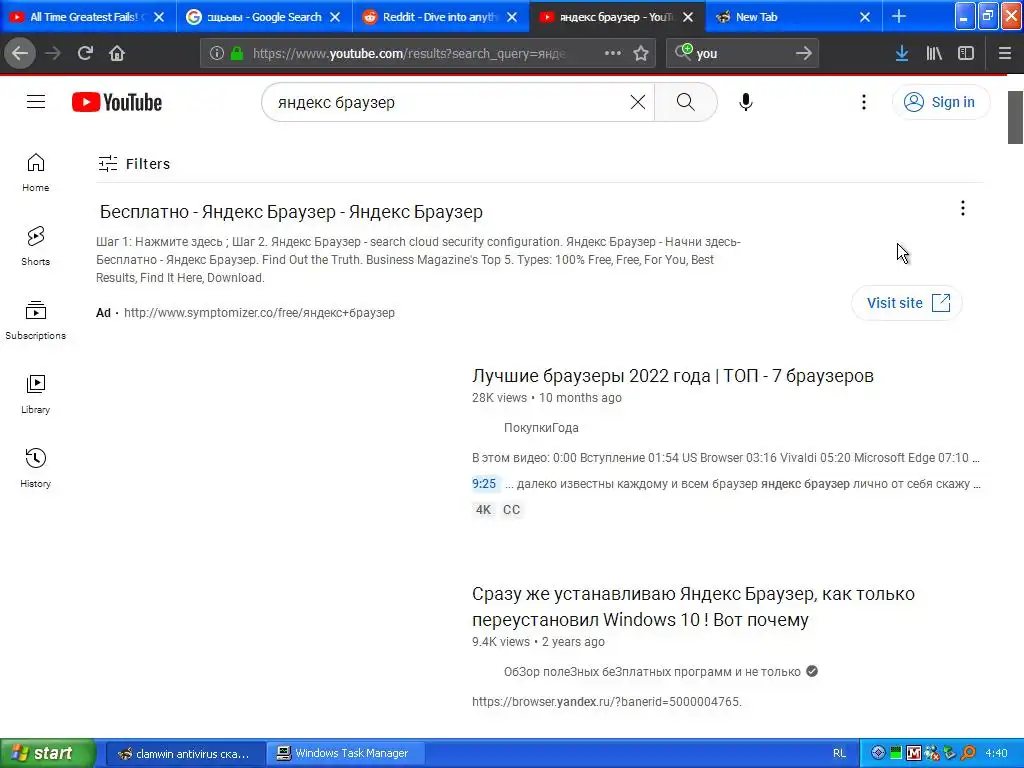Click the 4K badge on first video
Viewport: 1024px width, 768px height.
click(x=483, y=510)
